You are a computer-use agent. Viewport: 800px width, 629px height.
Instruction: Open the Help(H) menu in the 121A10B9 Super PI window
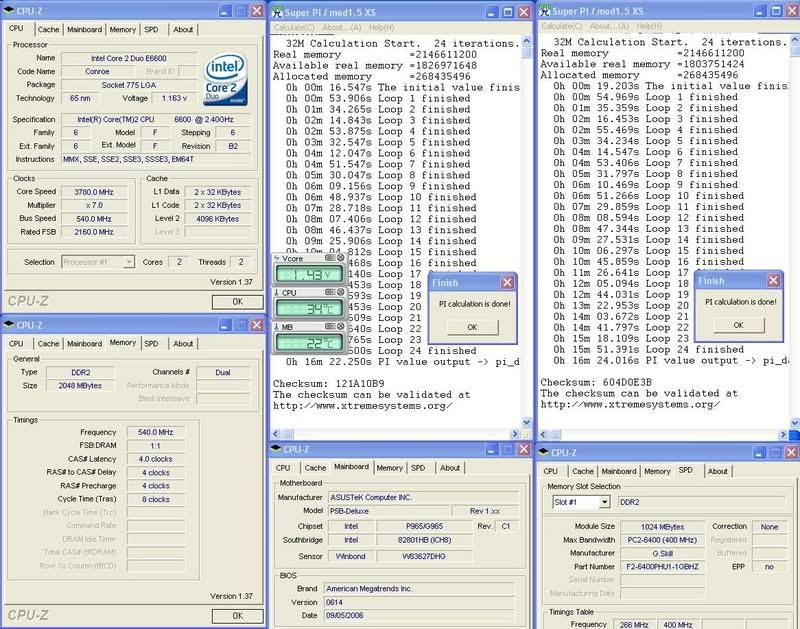click(381, 28)
